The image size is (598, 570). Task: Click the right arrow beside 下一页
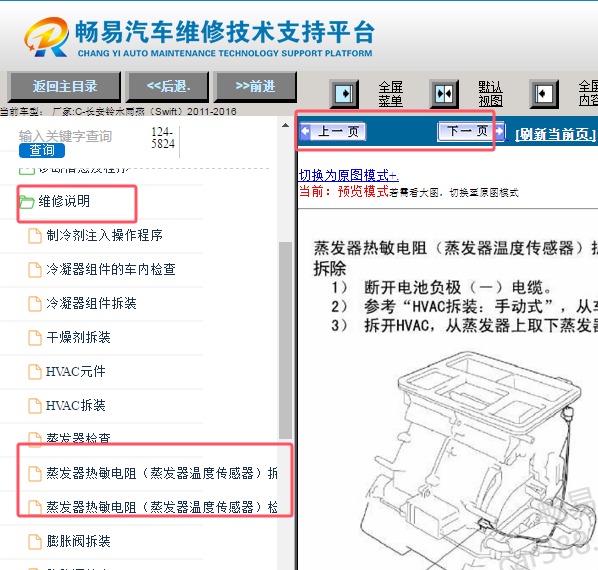point(500,132)
